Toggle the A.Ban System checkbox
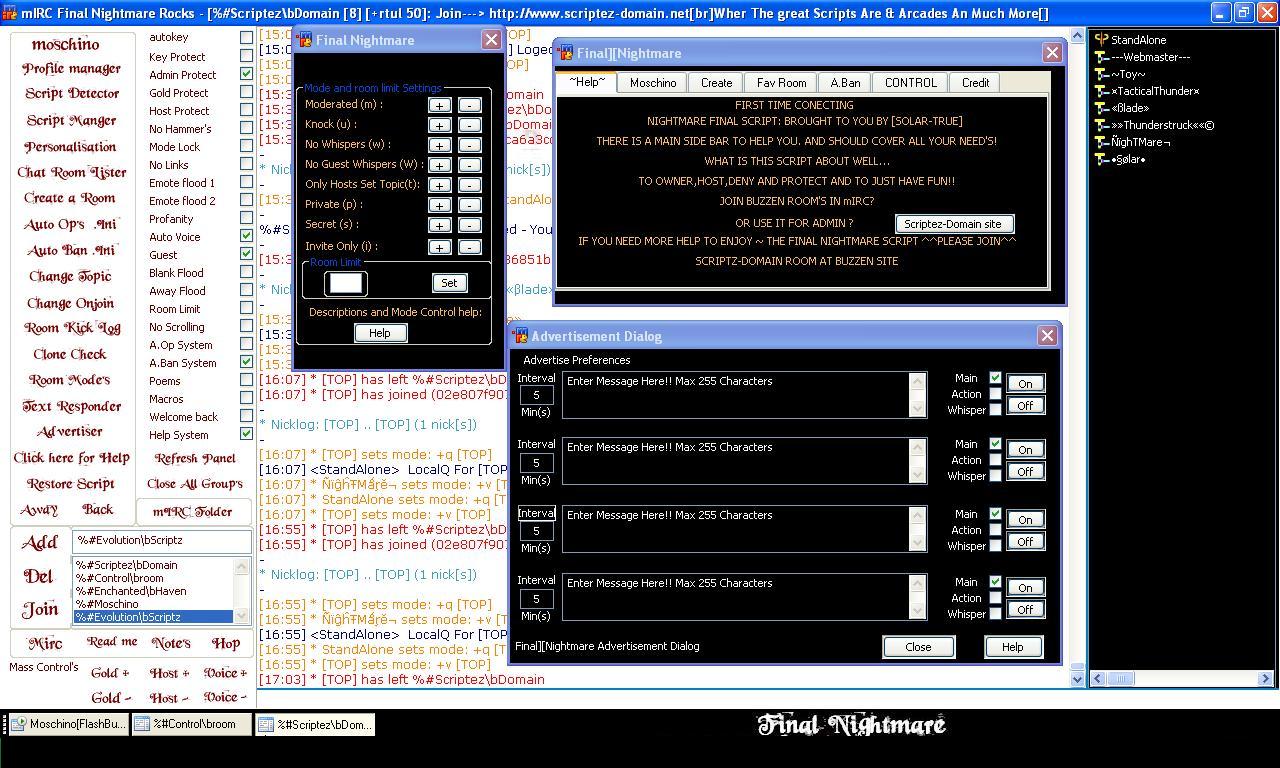1280x768 pixels. 246,362
